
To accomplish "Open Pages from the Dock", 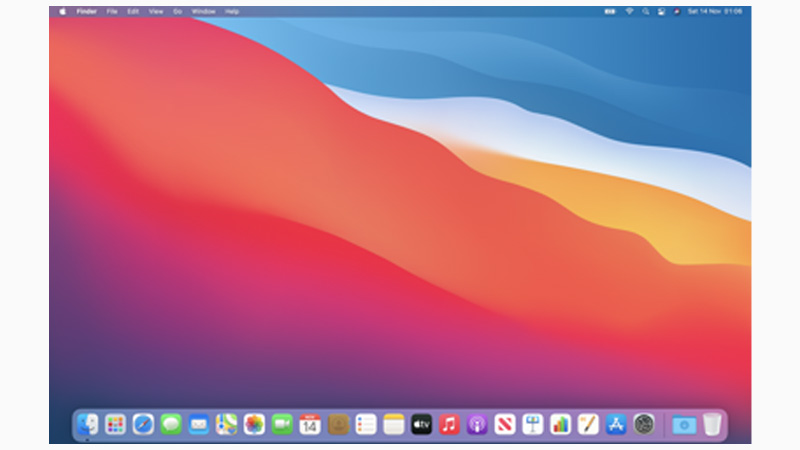I will (x=588, y=424).
